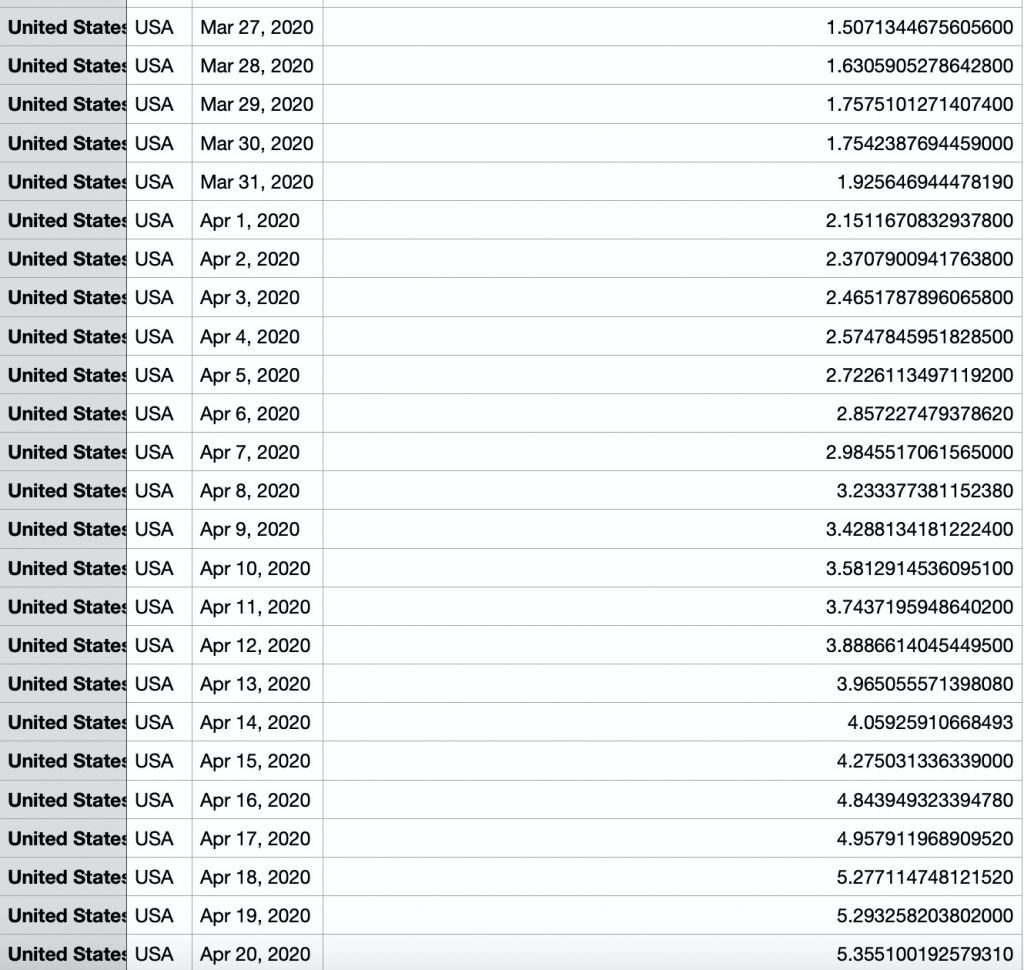Click the value 2.7226113497119200
Image resolution: width=1024 pixels, height=970 pixels.
pyautogui.click(x=919, y=375)
